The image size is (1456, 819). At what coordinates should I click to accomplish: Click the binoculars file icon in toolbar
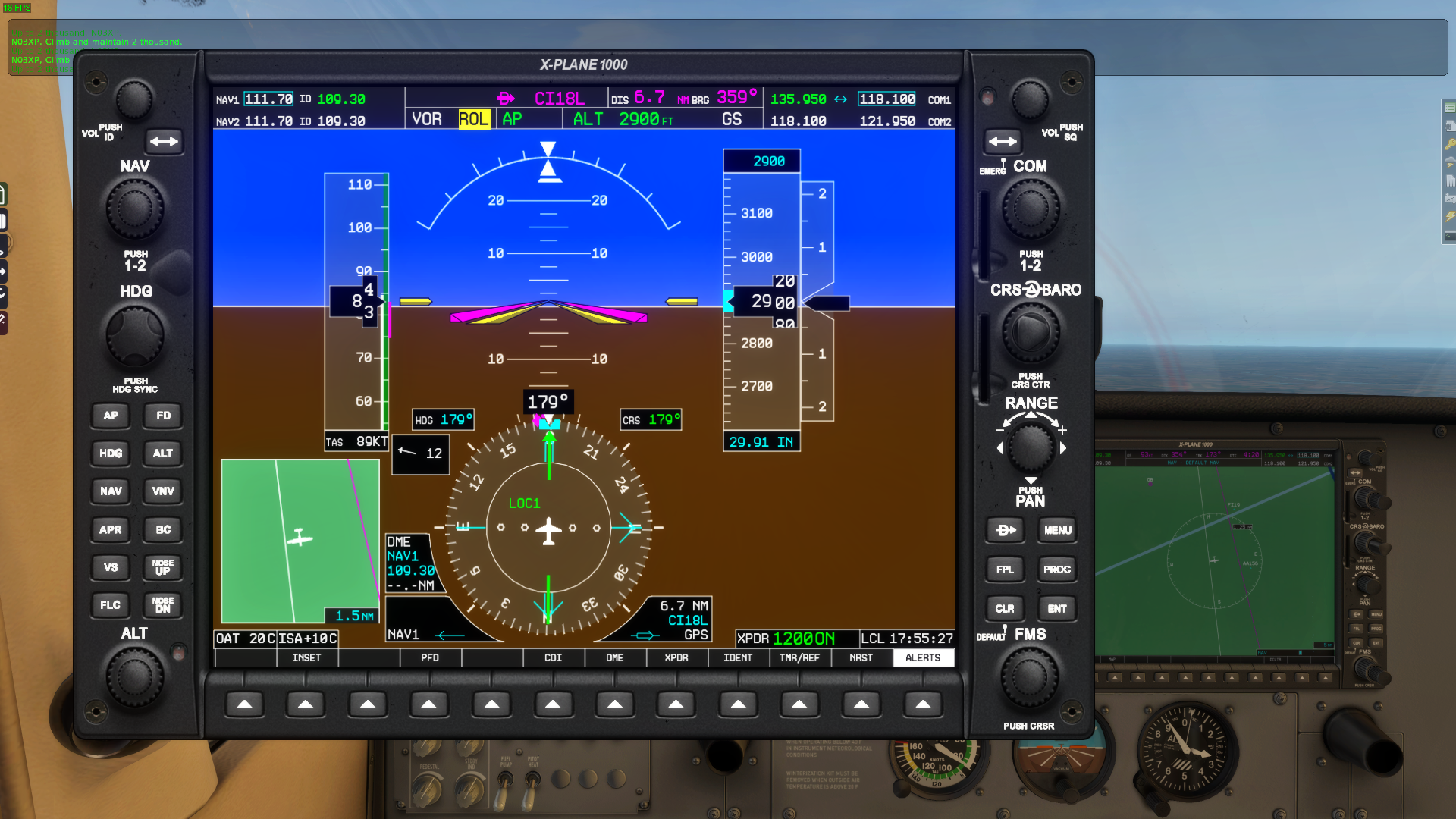coord(1449,126)
